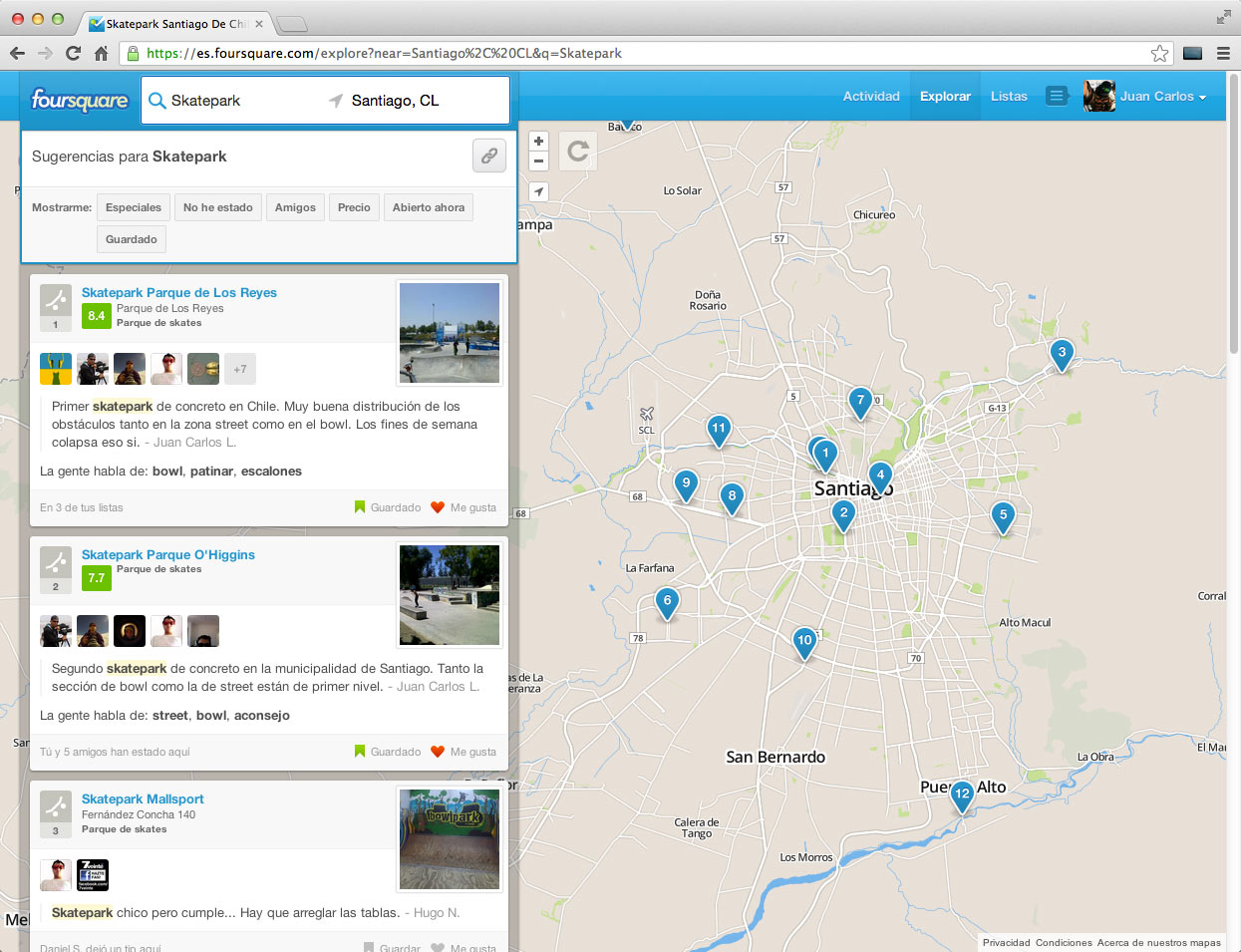Click the search magnifier icon

pyautogui.click(x=157, y=101)
